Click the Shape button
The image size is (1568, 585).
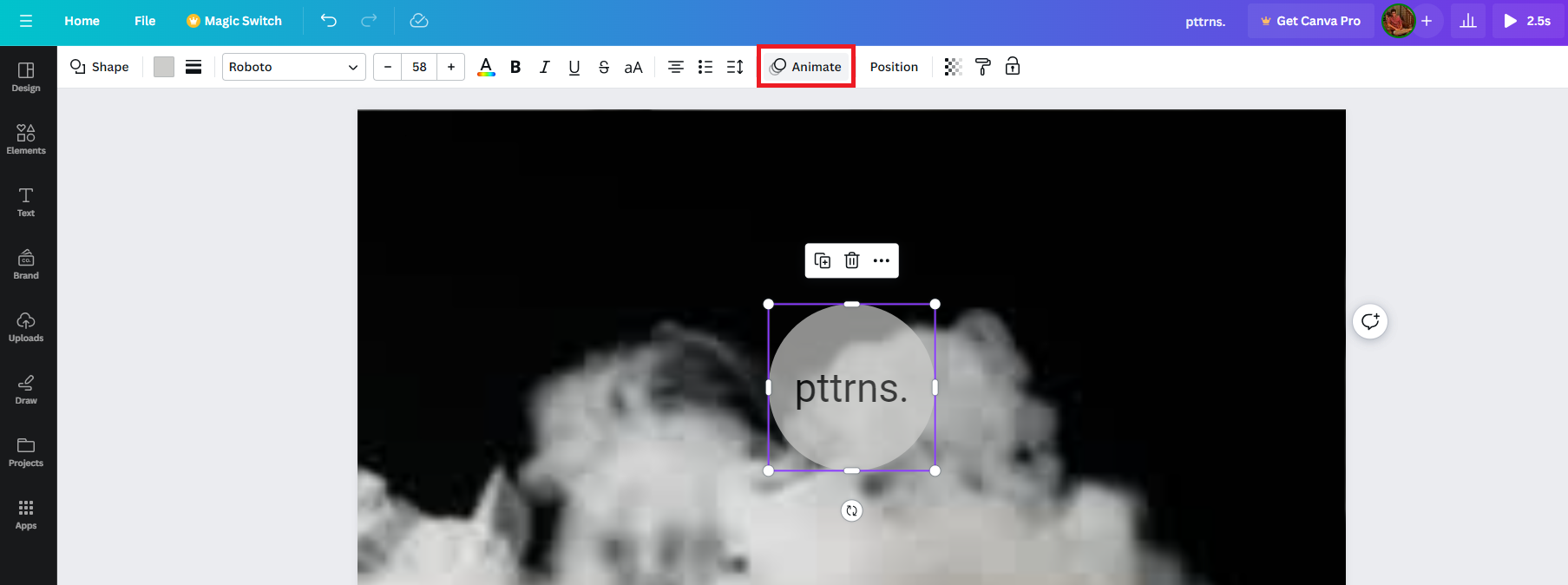point(100,67)
